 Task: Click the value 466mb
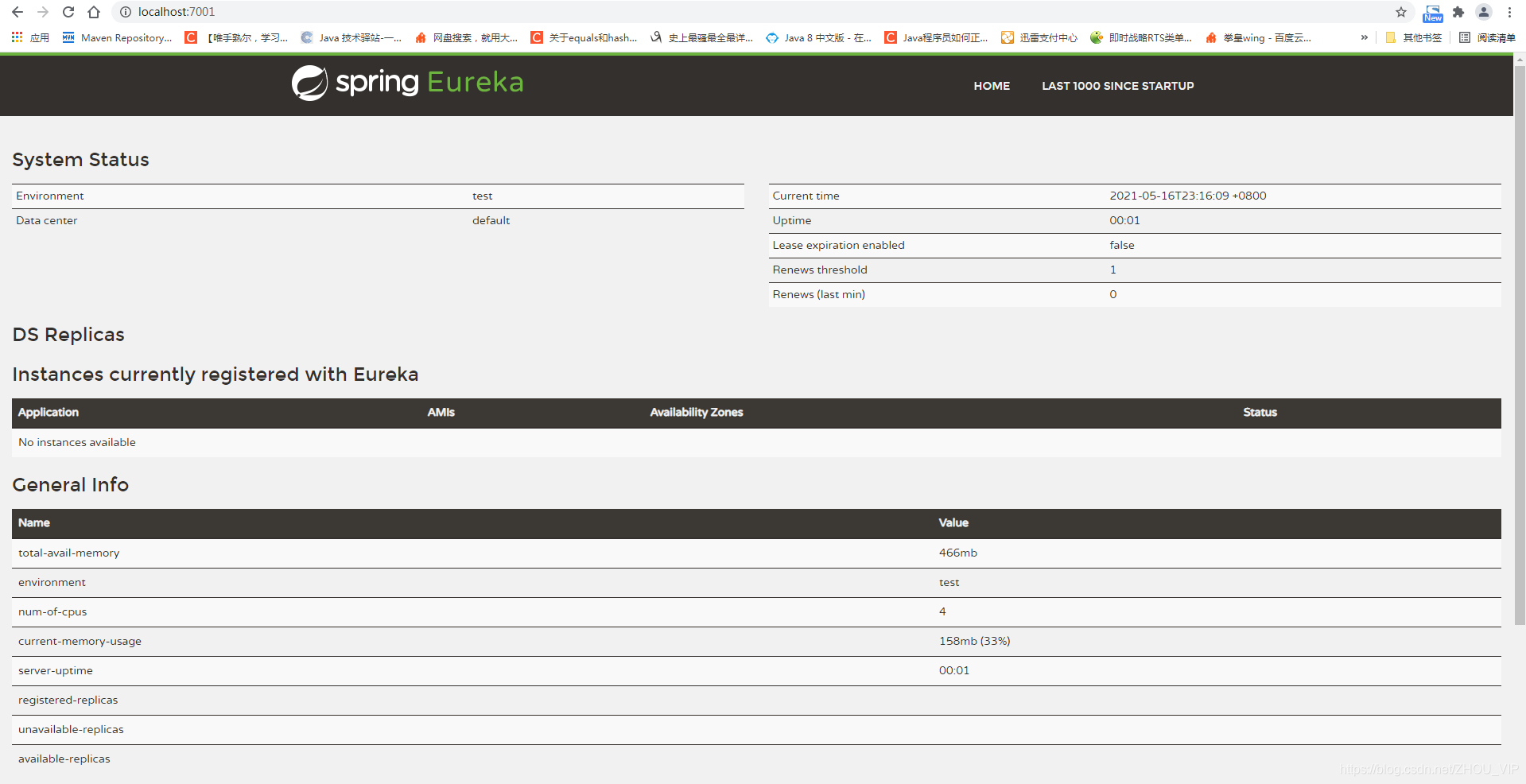958,553
